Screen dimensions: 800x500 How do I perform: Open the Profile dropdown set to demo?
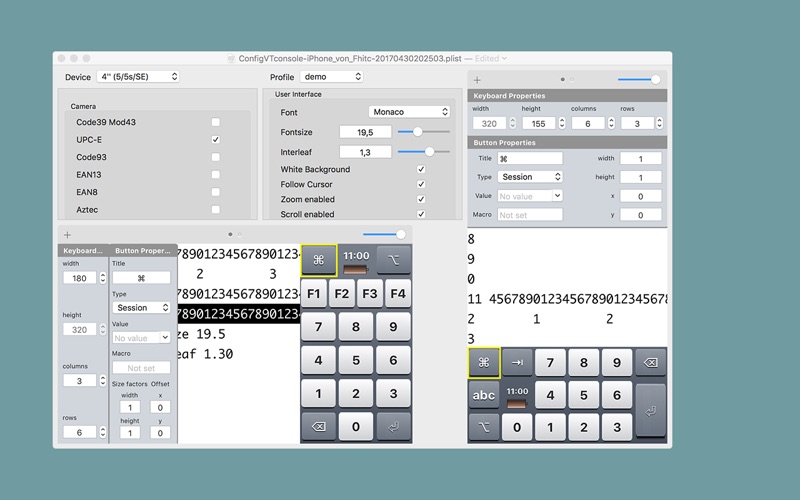click(x=332, y=77)
